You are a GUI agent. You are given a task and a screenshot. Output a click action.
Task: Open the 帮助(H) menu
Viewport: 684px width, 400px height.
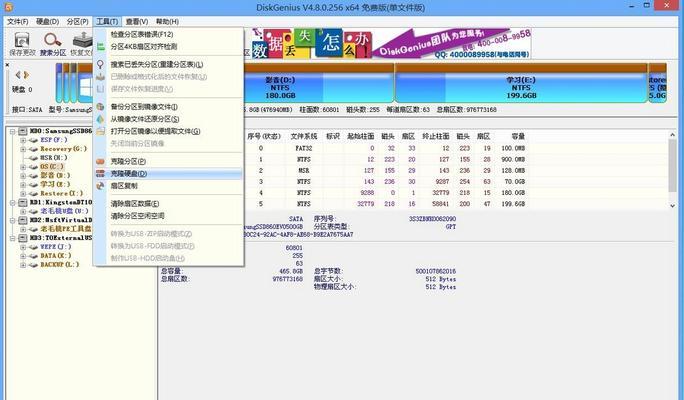point(168,21)
